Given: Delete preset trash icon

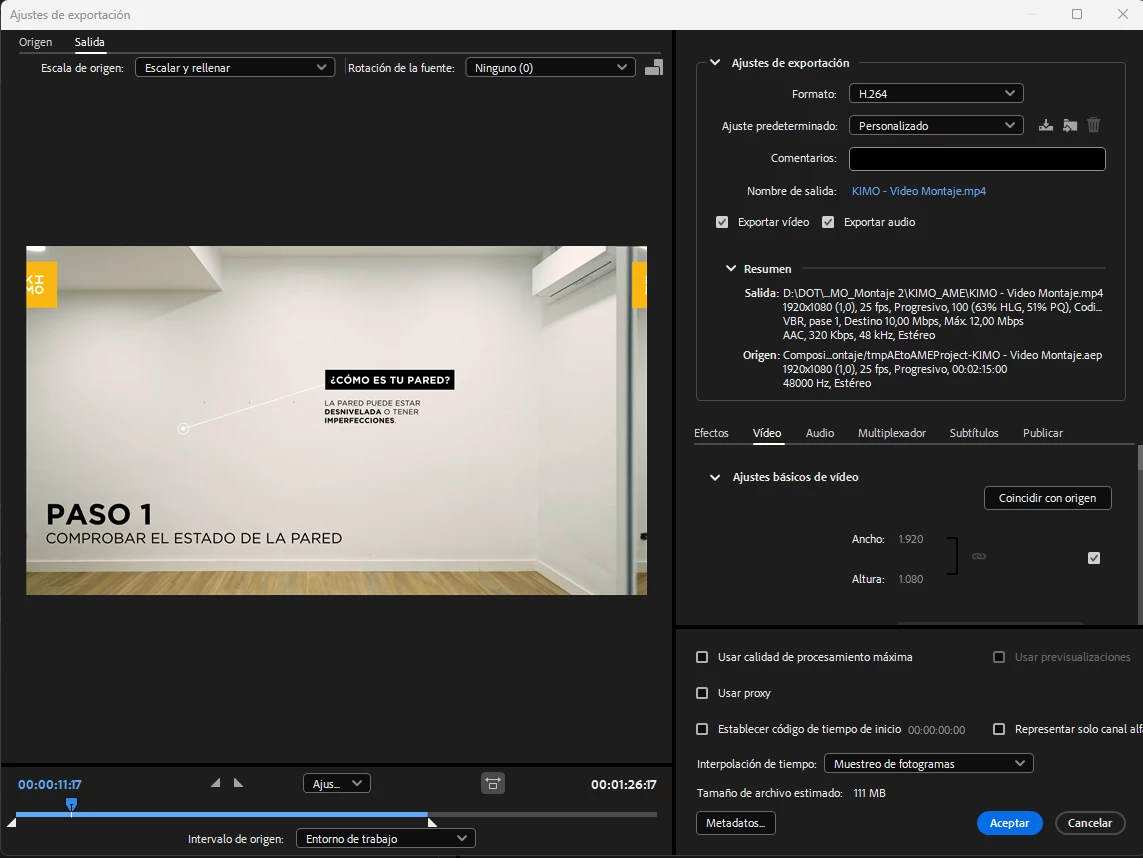Looking at the screenshot, I should [x=1093, y=125].
